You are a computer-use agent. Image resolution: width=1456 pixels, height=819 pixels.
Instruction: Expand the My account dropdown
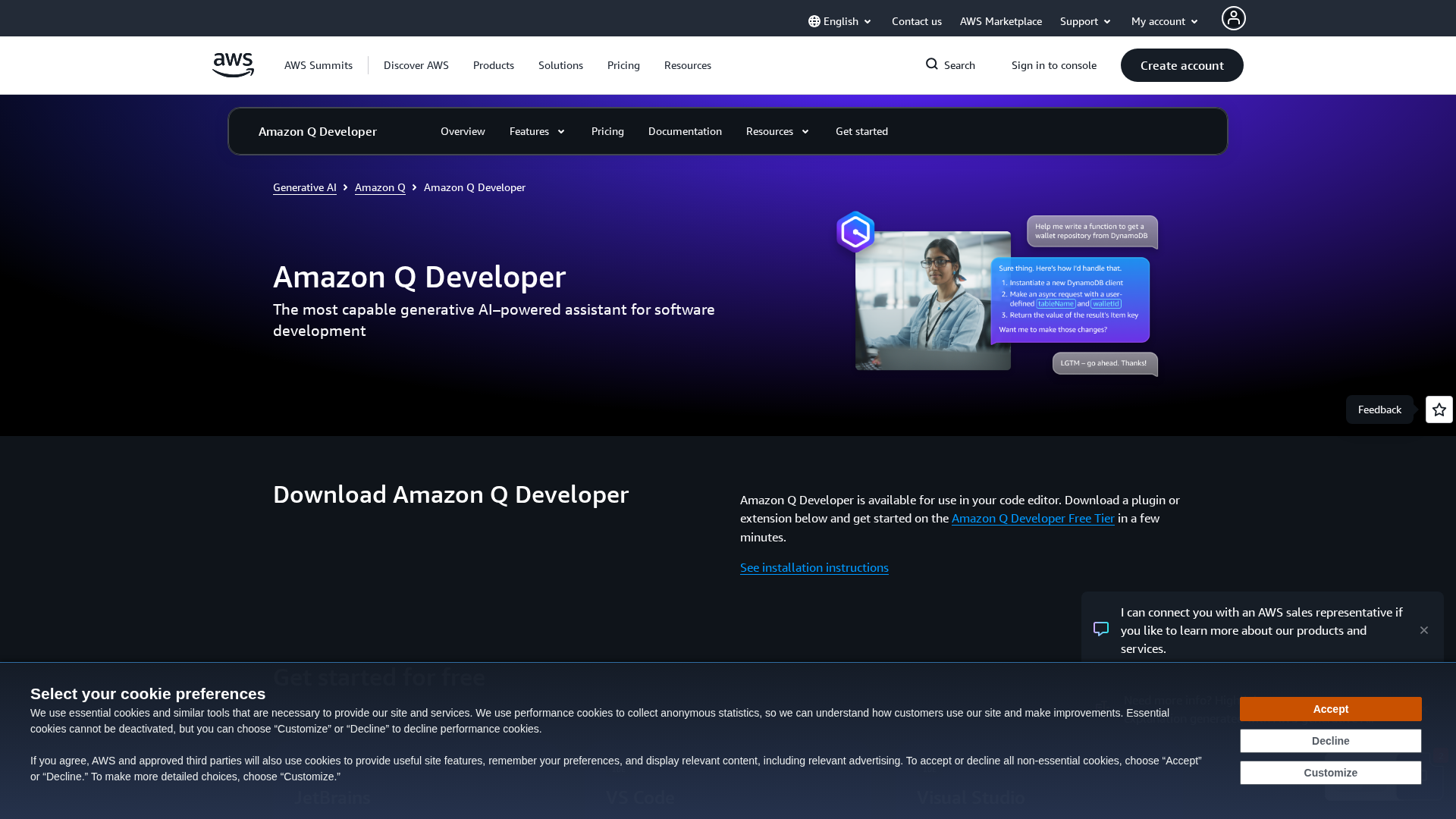tap(1165, 21)
